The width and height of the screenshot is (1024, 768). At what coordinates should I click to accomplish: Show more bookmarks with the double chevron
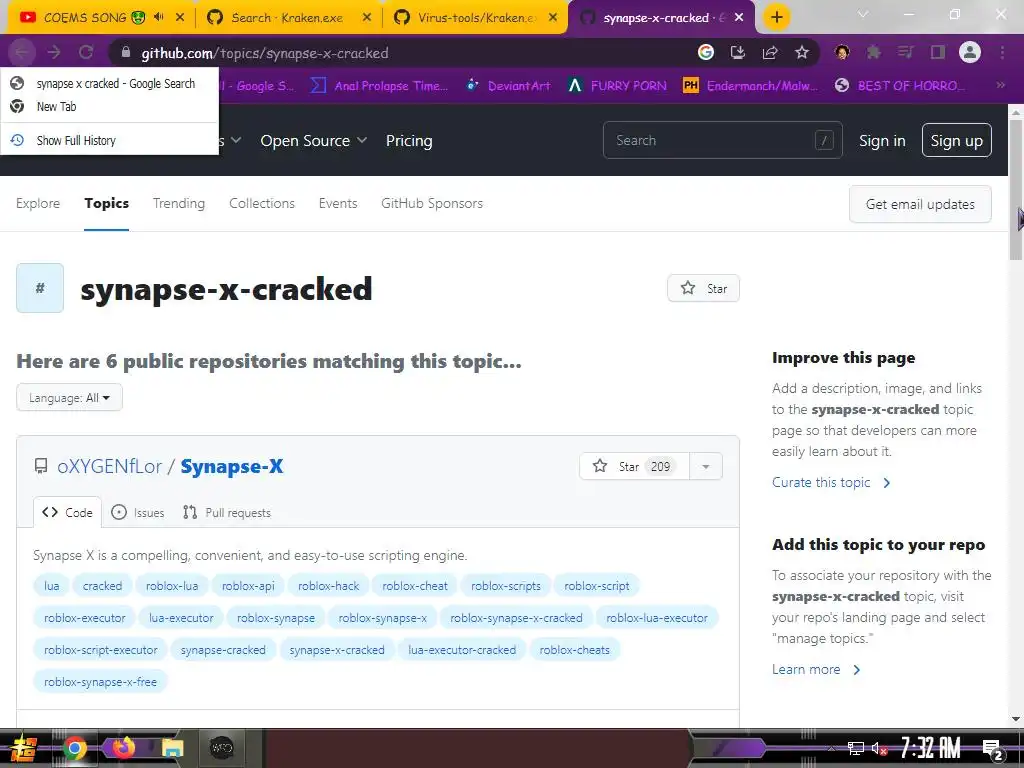pyautogui.click(x=1000, y=85)
